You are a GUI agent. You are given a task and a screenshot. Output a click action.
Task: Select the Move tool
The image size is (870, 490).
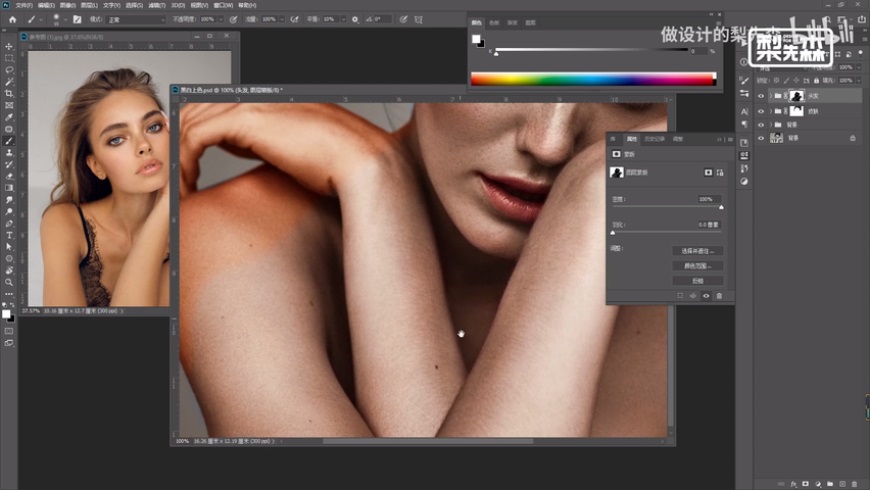(x=9, y=46)
